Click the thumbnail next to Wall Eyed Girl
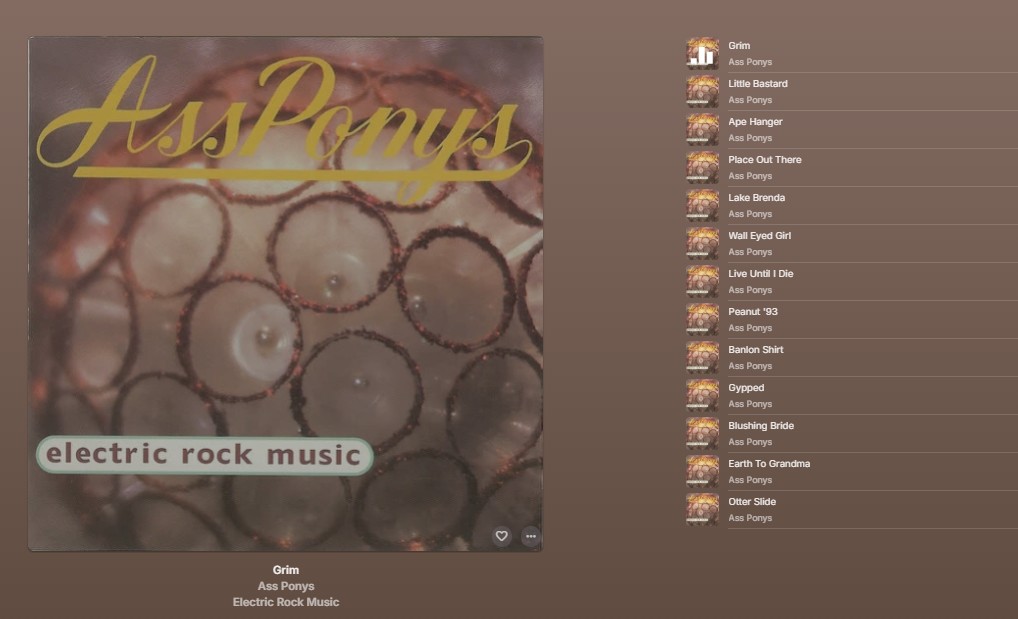The width and height of the screenshot is (1018, 619). point(702,244)
